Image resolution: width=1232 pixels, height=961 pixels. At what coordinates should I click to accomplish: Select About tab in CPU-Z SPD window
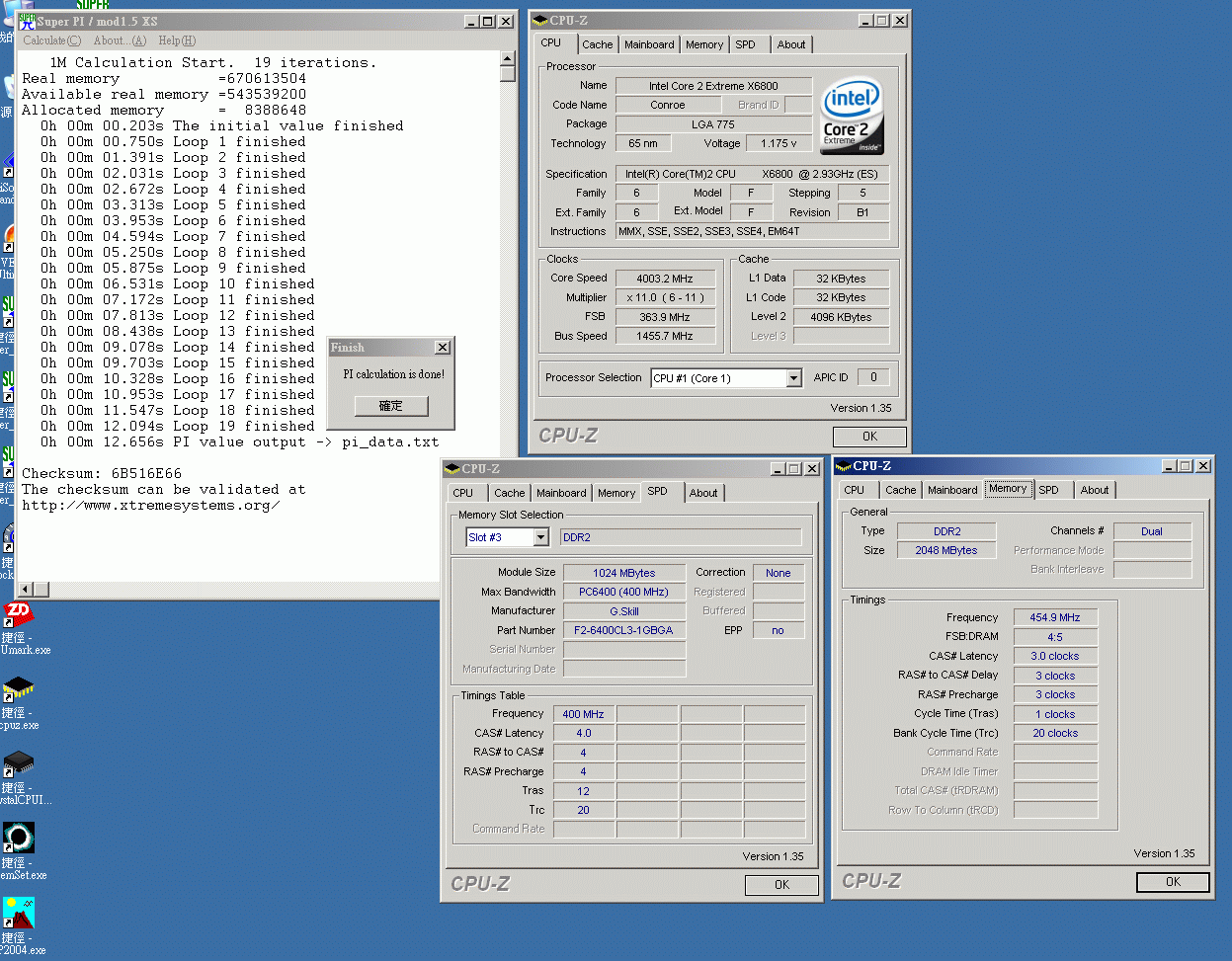(x=703, y=493)
